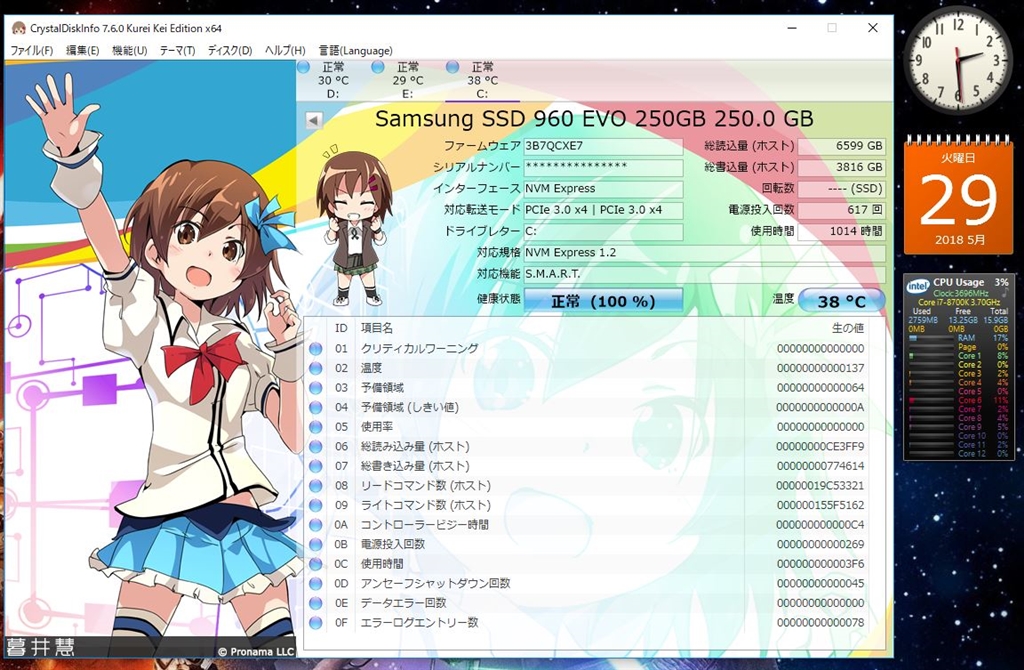The width and height of the screenshot is (1024, 670).
Task: Open the ヘルプ(H) menu
Action: tap(285, 50)
